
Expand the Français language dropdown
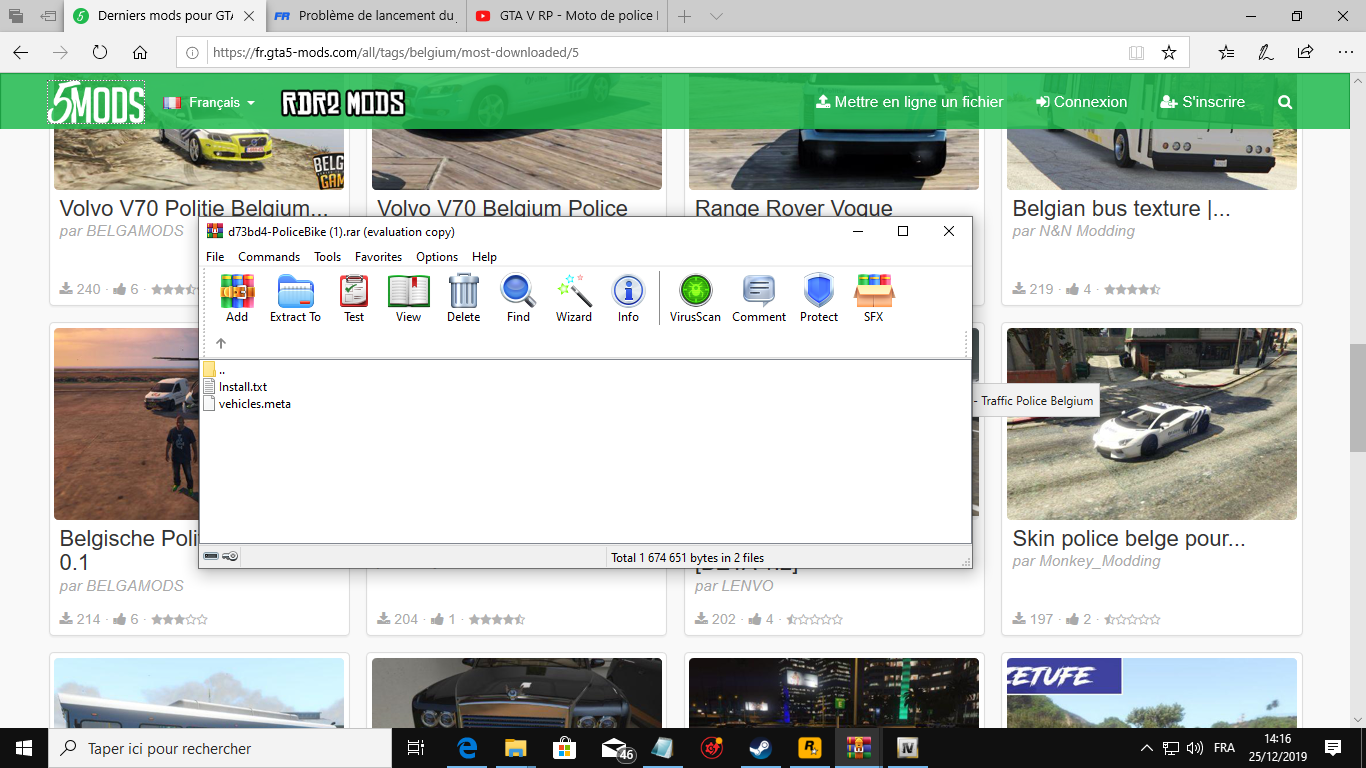[x=209, y=102]
